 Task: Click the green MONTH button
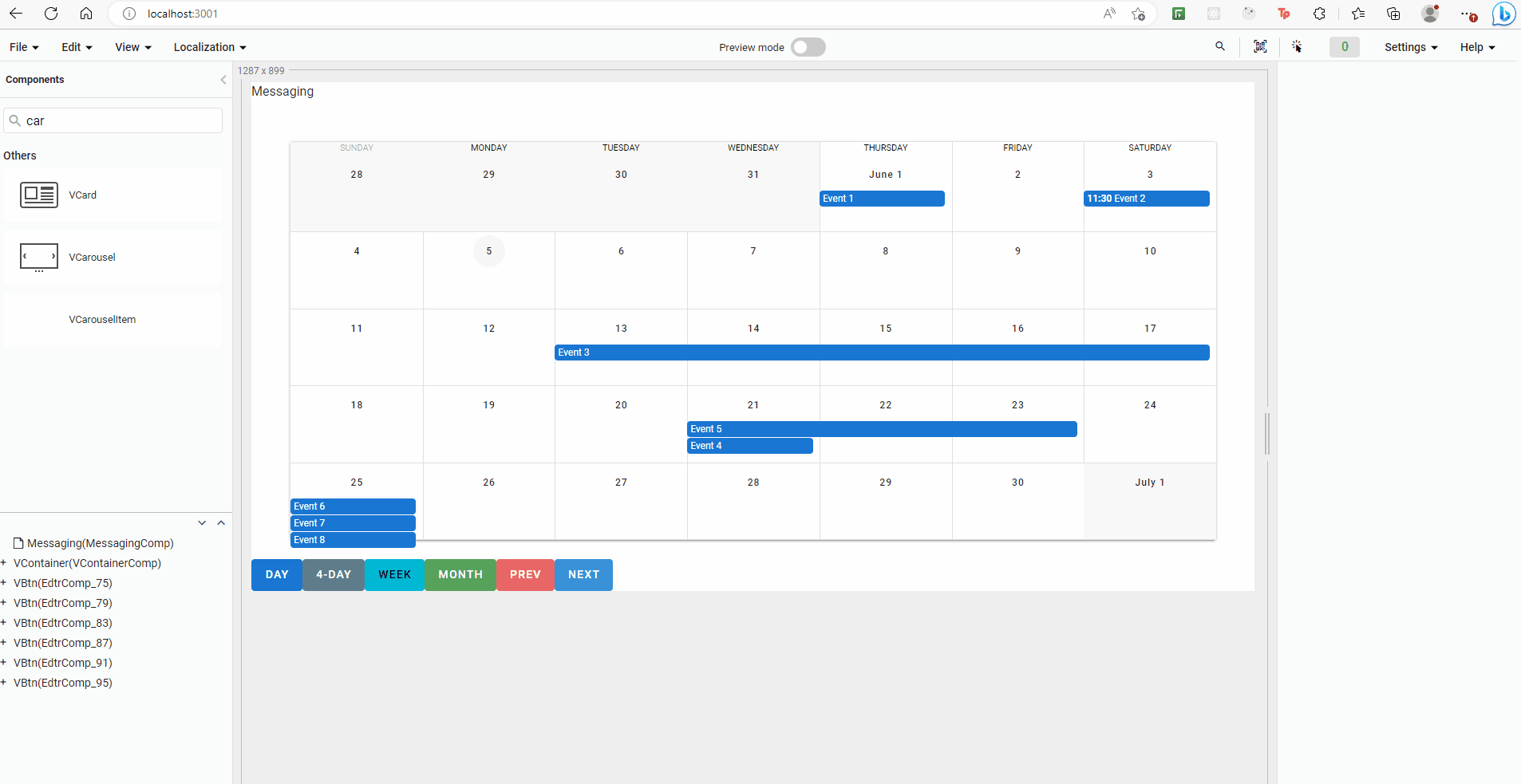460,574
